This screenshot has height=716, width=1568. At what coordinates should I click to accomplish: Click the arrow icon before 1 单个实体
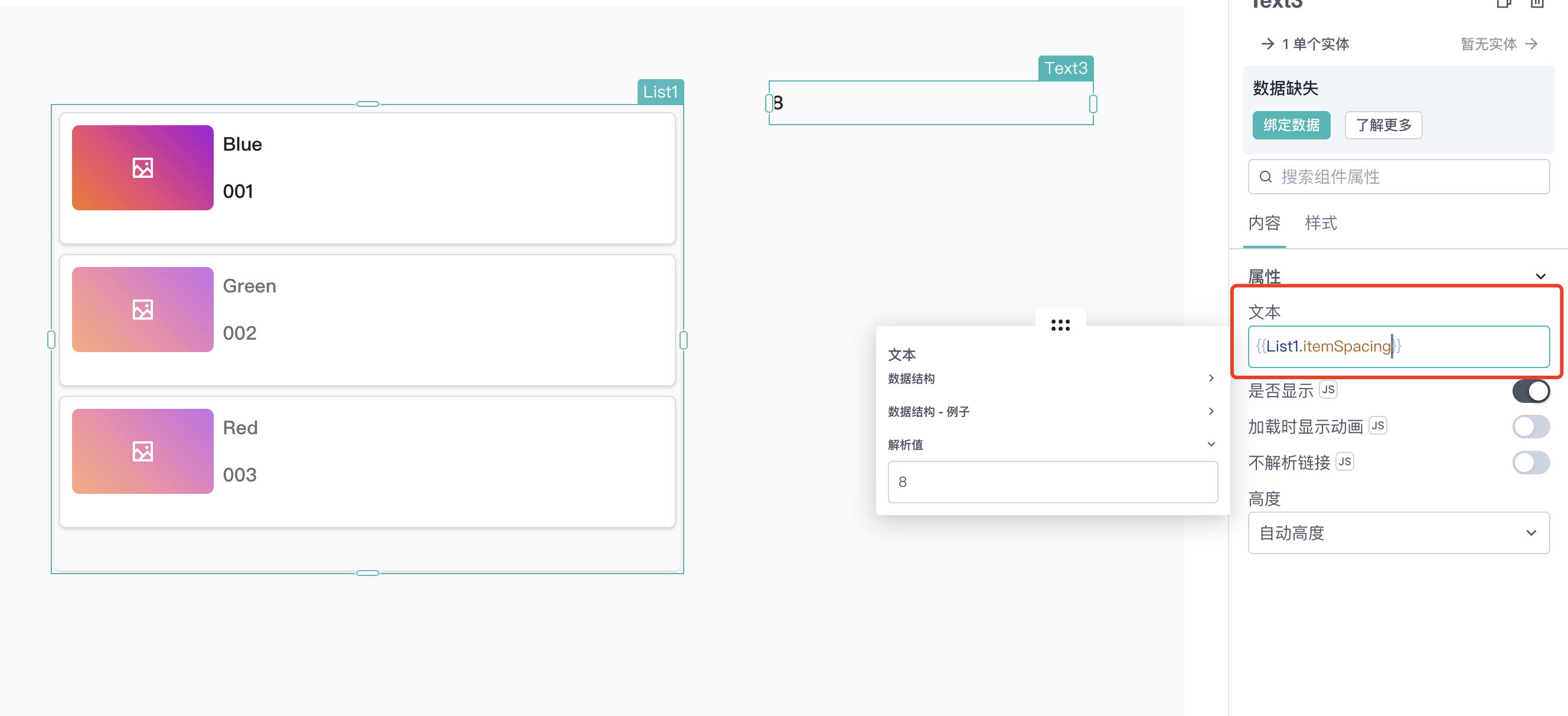tap(1268, 44)
